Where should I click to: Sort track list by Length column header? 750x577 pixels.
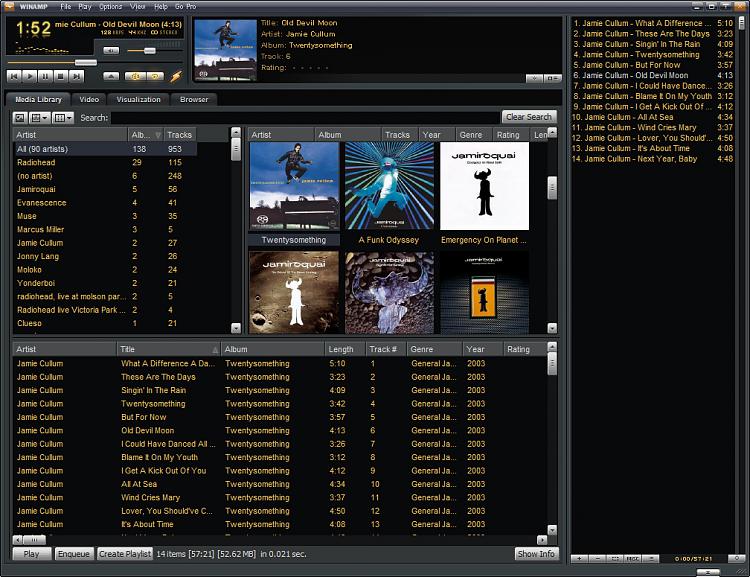coord(345,349)
